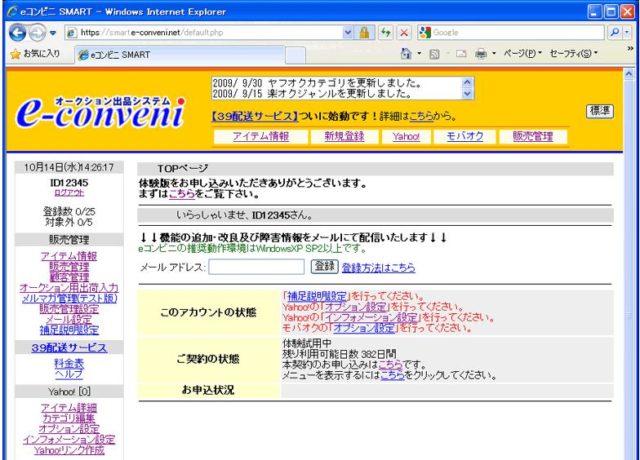Click the Print icon in command bar
This screenshot has height=460, width=640.
pos(481,54)
